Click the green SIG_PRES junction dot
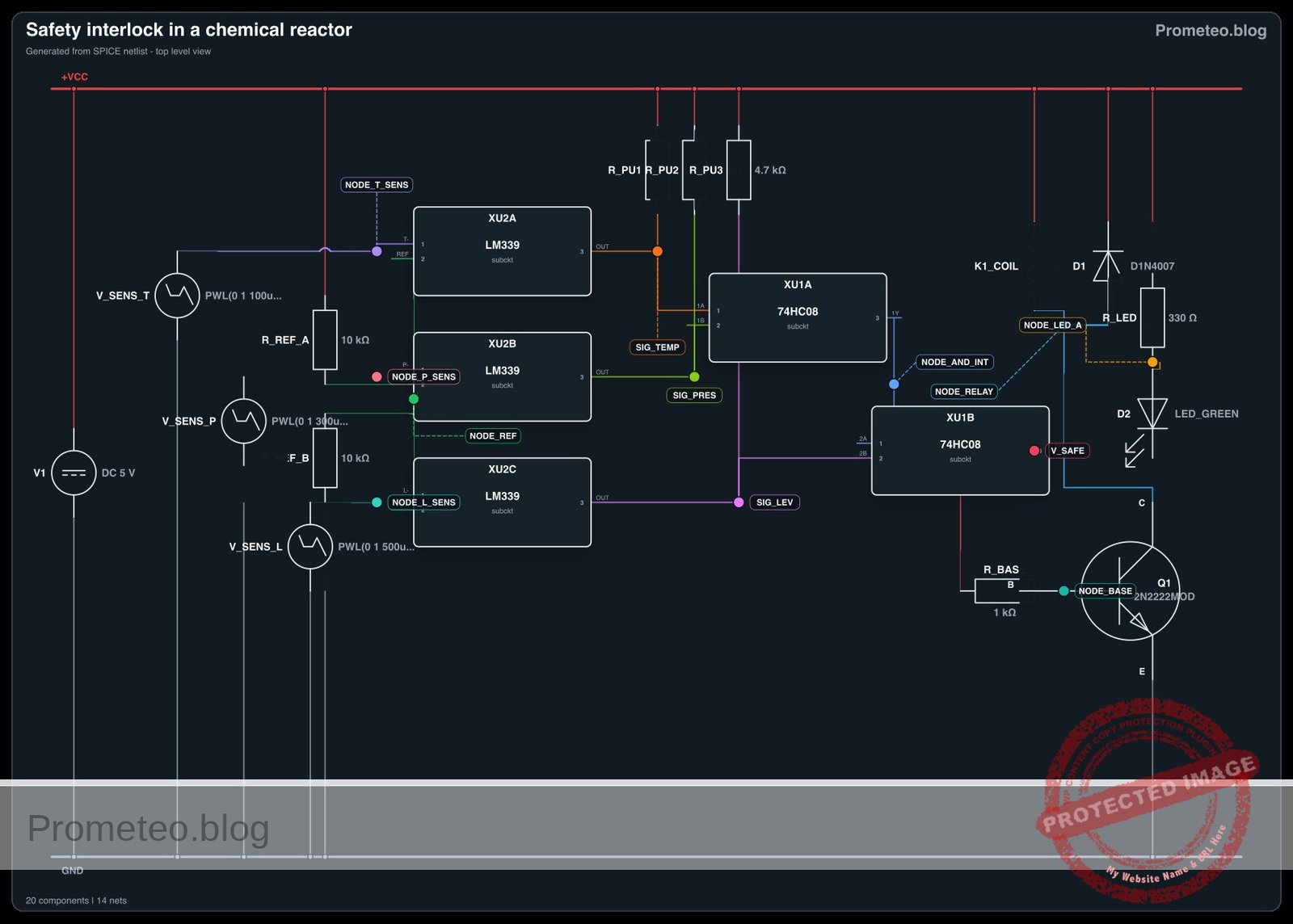Screen dimensions: 1293x924 (x=694, y=376)
